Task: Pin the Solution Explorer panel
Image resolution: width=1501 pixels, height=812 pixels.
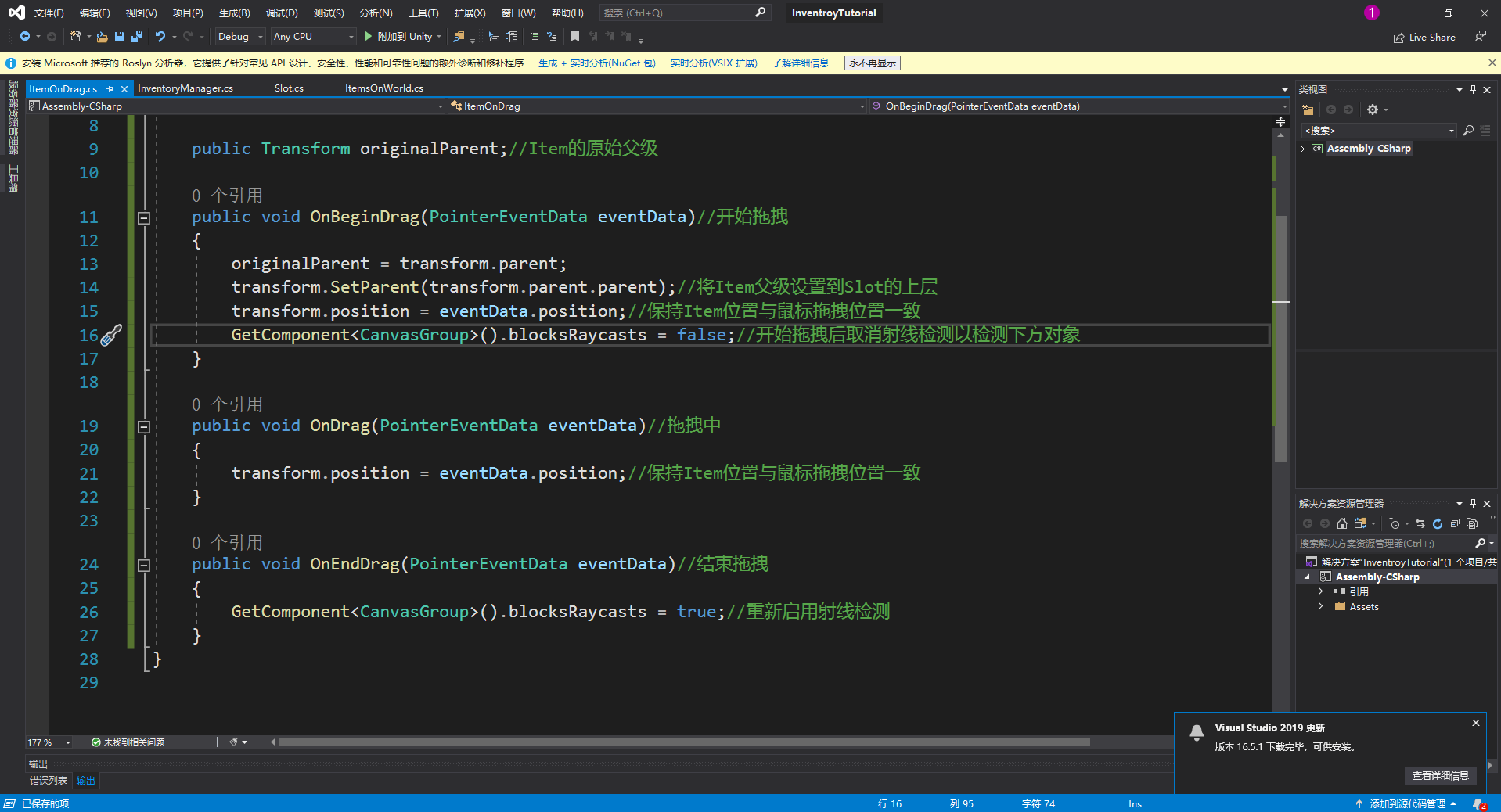Action: (1472, 503)
